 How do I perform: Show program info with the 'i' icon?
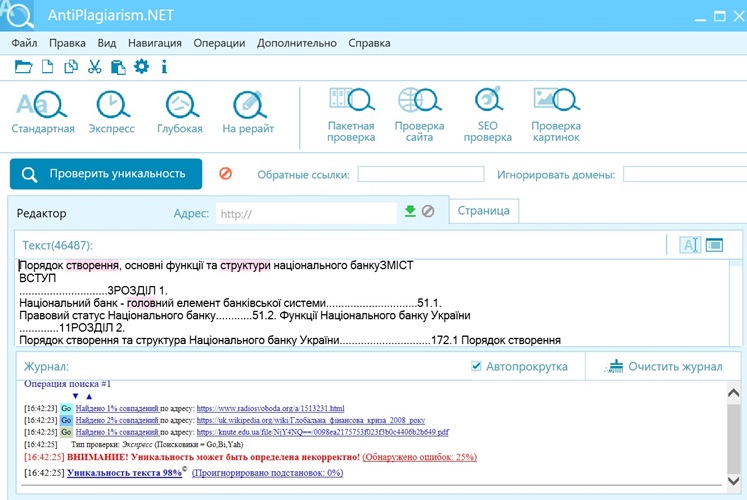(x=164, y=67)
